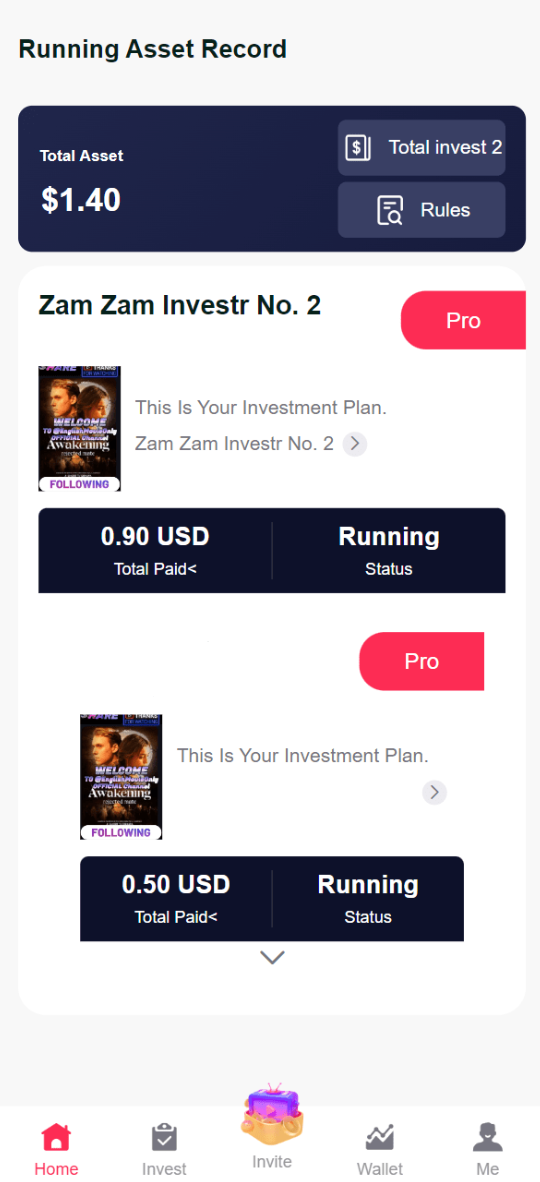Select the second plan's movie poster thumbnail
540x1182 pixels.
click(121, 777)
